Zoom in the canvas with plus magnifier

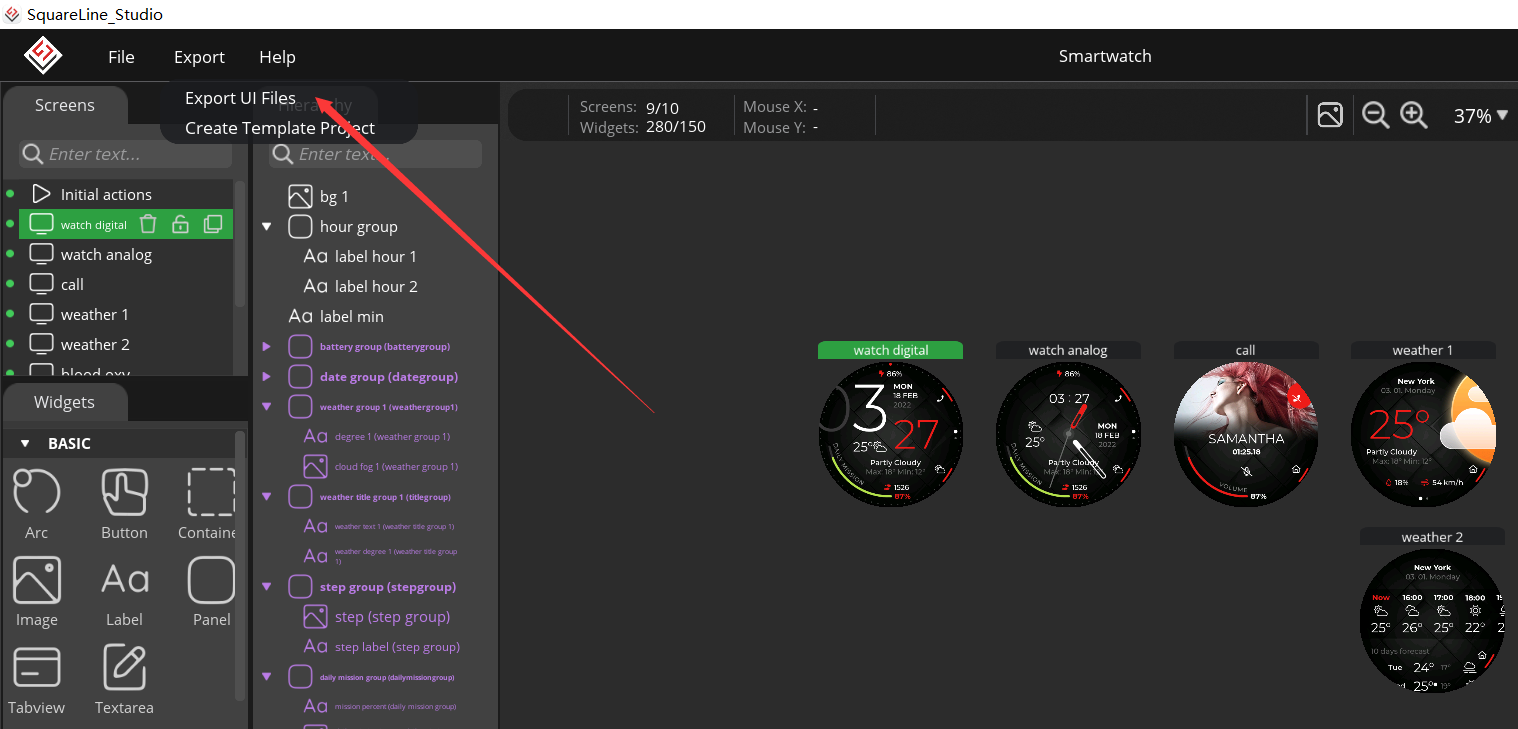pyautogui.click(x=1413, y=115)
